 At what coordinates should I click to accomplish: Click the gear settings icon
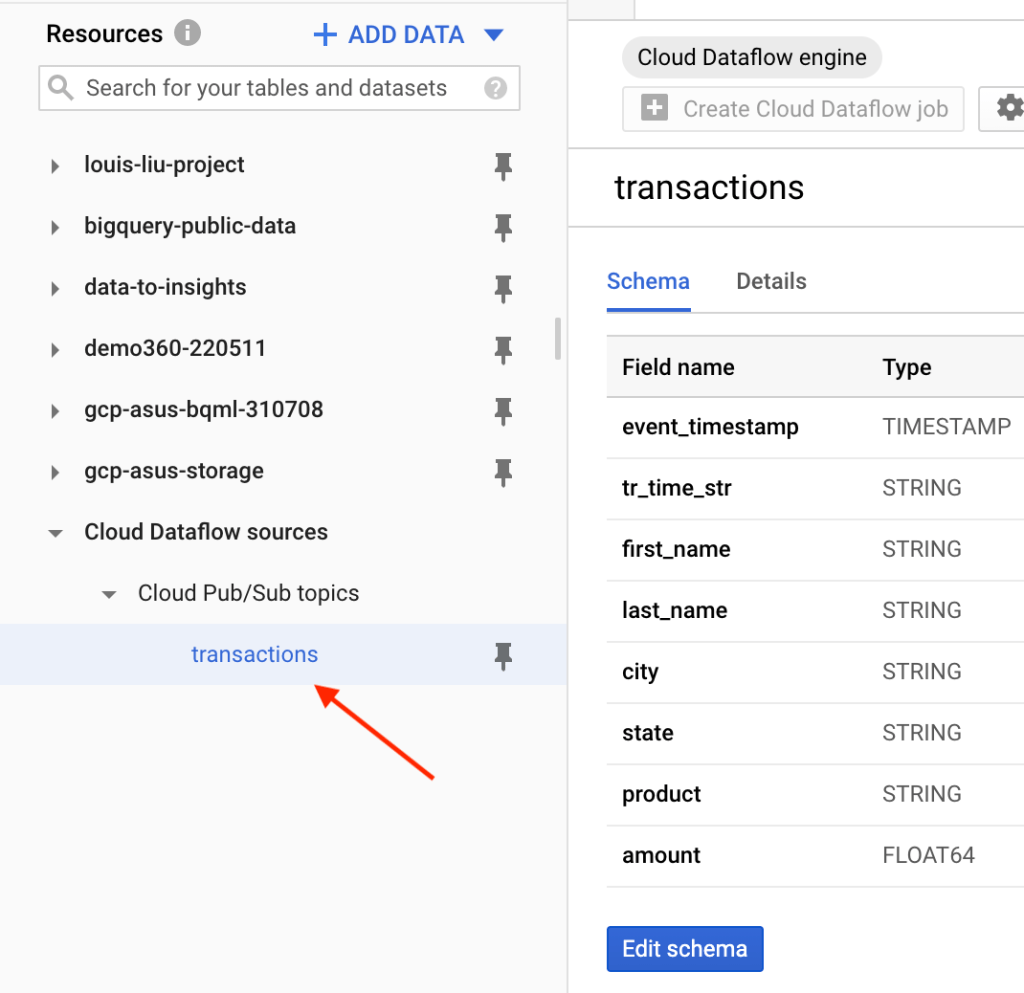click(1008, 108)
